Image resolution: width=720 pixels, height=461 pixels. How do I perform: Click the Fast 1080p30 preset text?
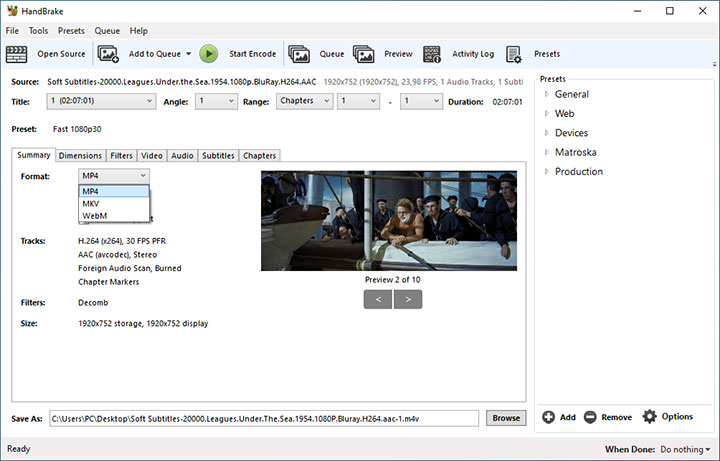point(77,129)
